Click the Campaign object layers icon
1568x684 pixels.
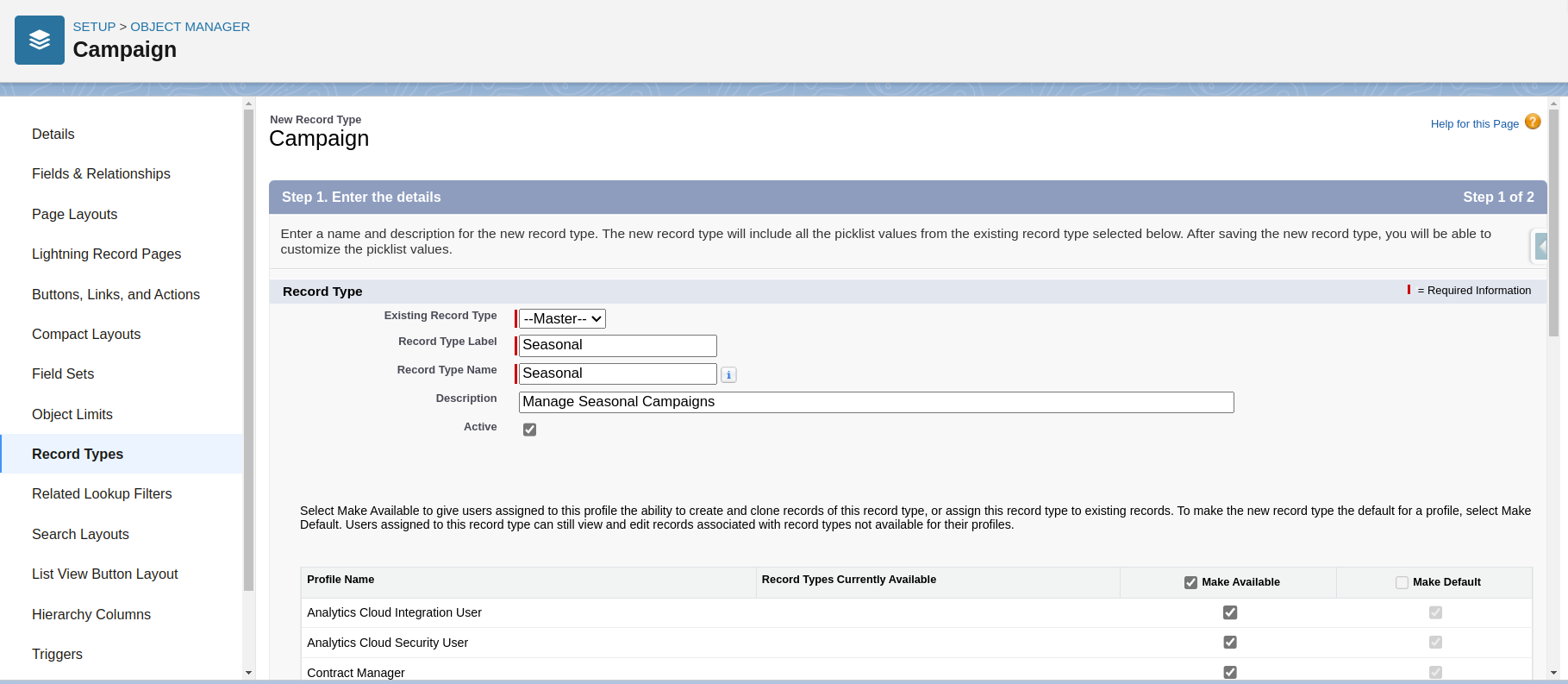point(40,40)
